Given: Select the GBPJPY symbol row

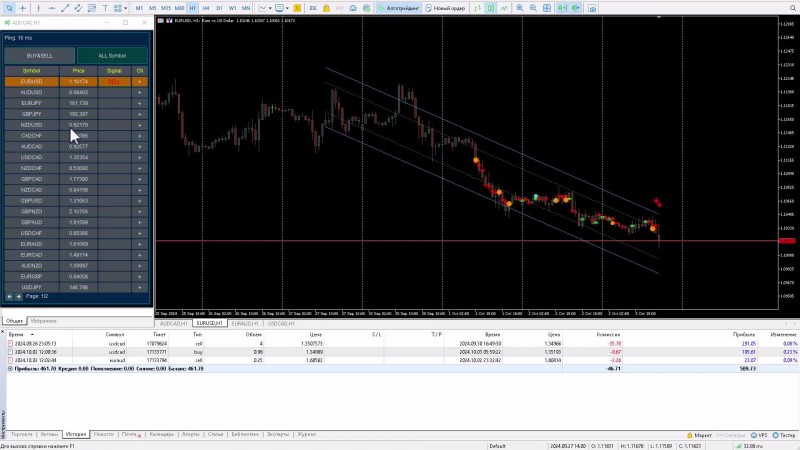Looking at the screenshot, I should pos(76,114).
